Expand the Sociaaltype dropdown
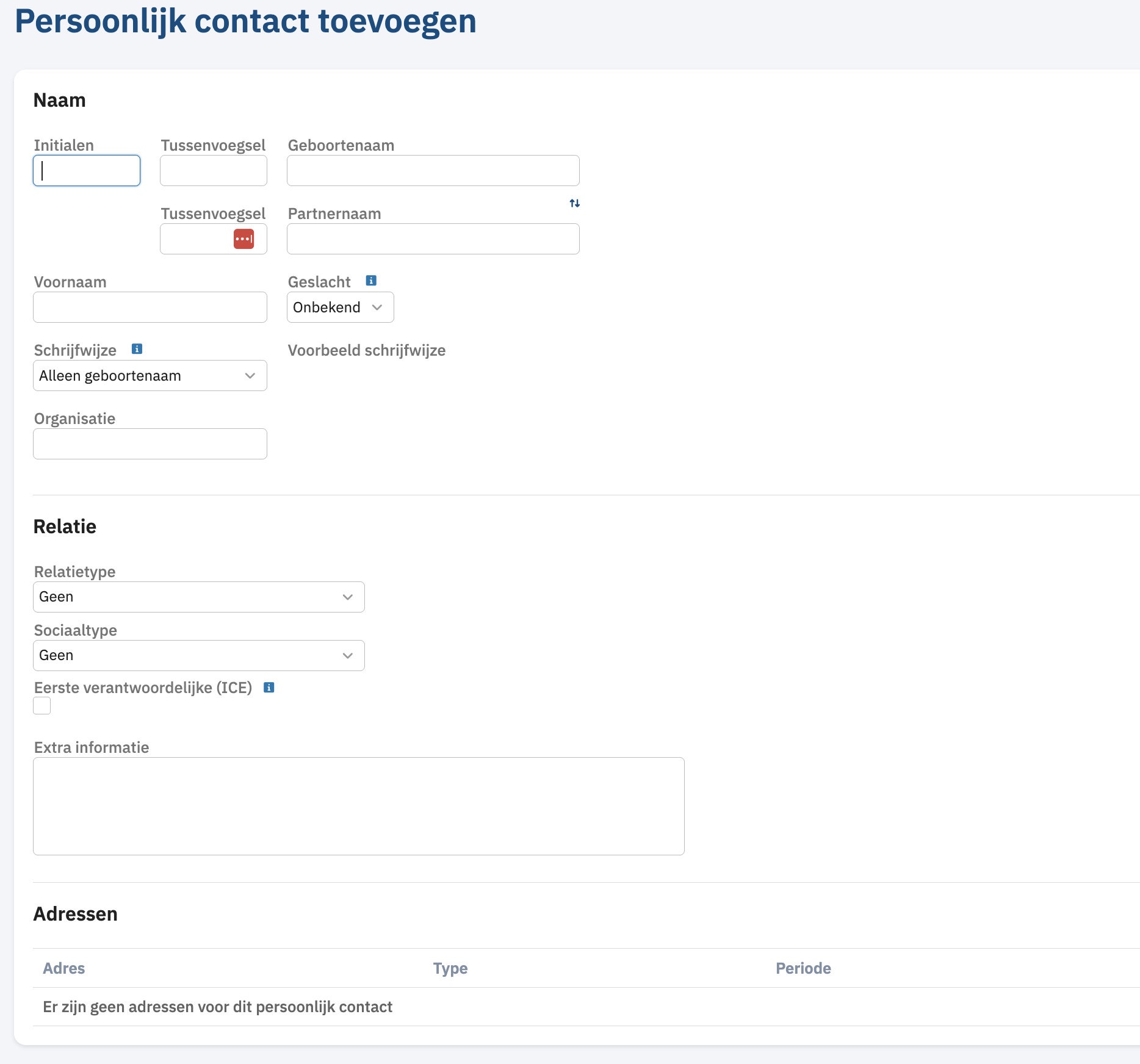1140x1064 pixels. coord(198,655)
